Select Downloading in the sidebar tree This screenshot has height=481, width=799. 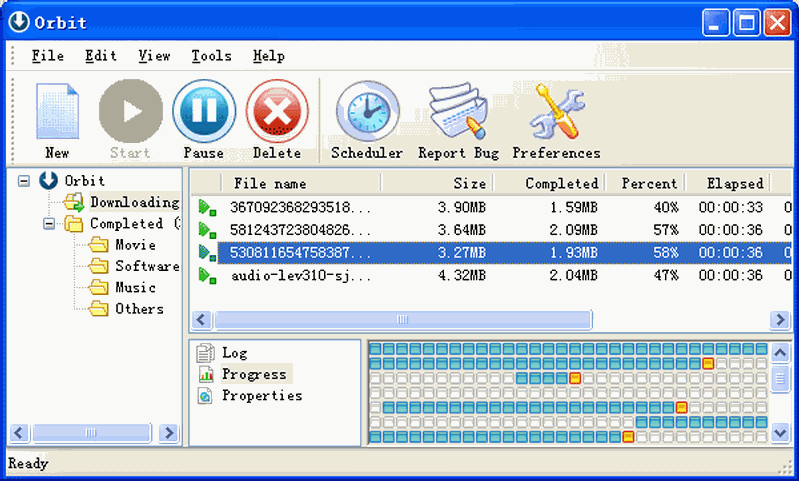click(x=134, y=203)
